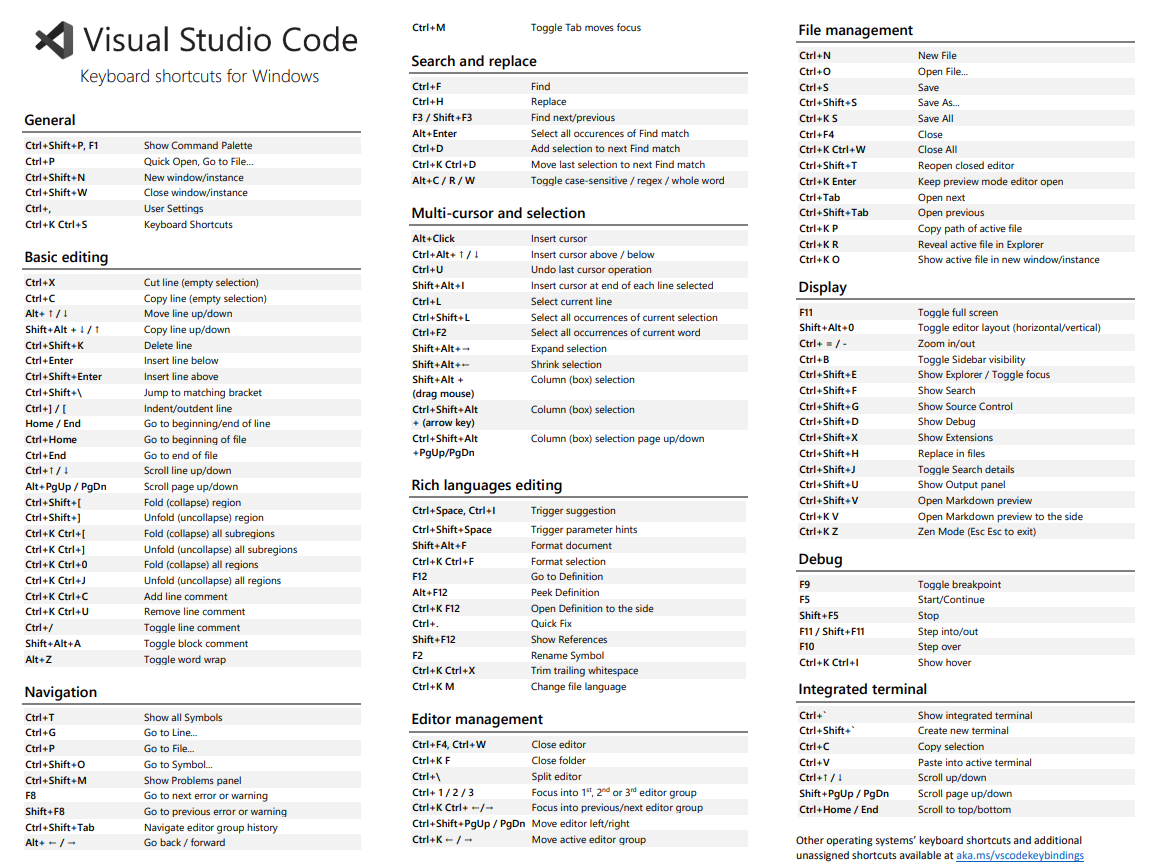This screenshot has width=1157, height=864.
Task: Select 'Undo last cursor operation' text
Action: 591,269
